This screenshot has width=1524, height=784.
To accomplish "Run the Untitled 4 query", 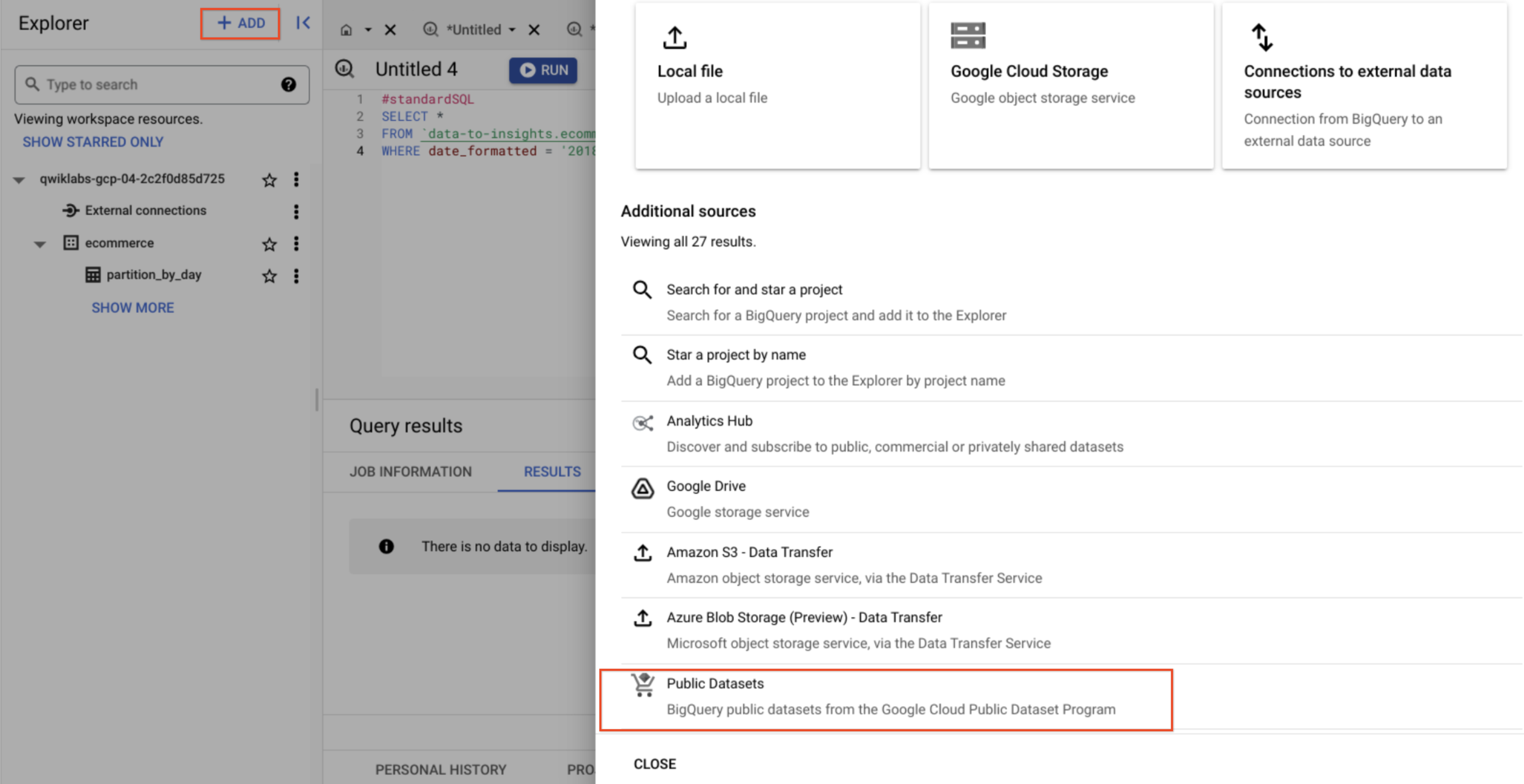I will (543, 70).
